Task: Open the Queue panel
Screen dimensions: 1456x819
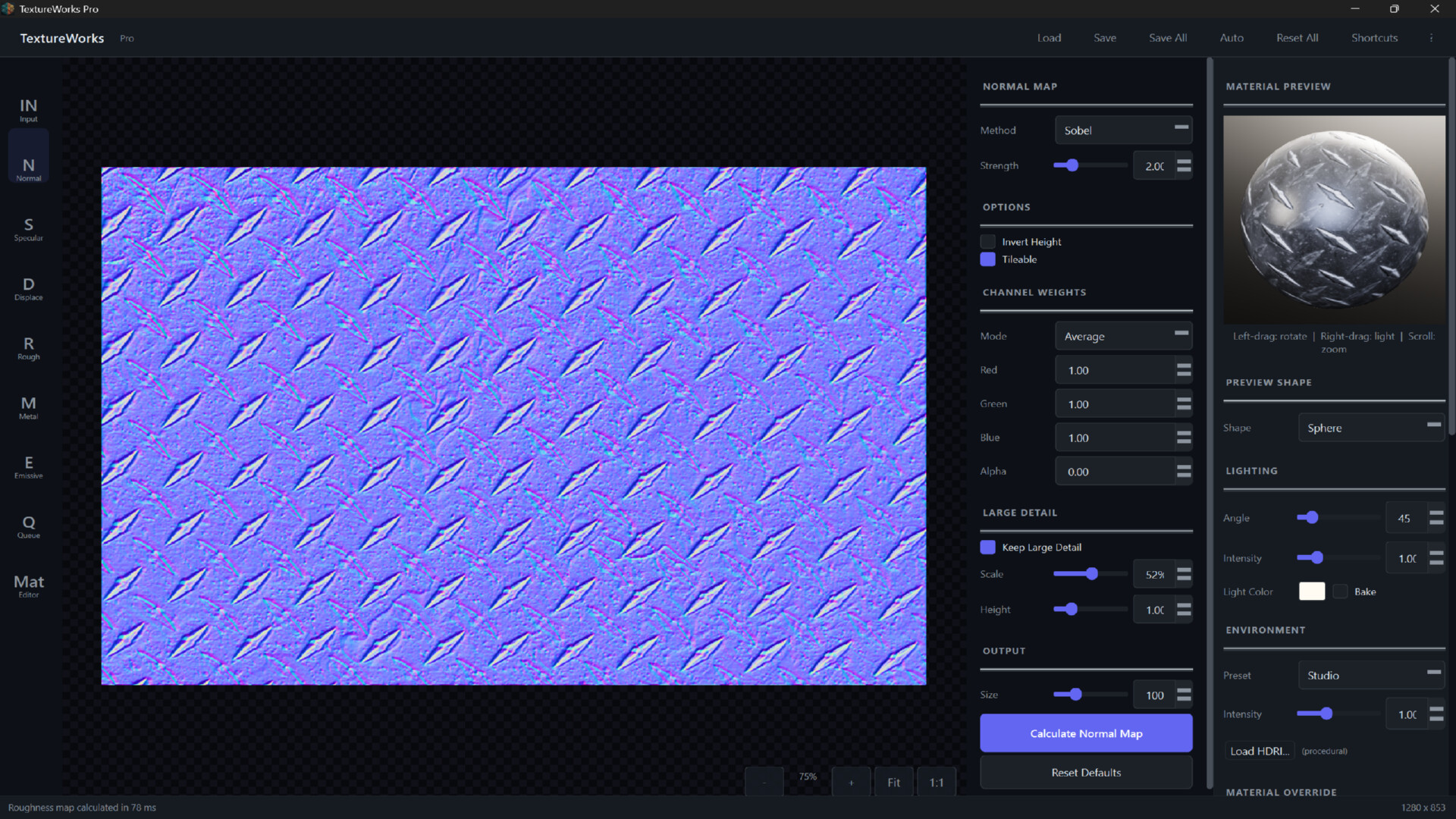Action: pyautogui.click(x=28, y=526)
